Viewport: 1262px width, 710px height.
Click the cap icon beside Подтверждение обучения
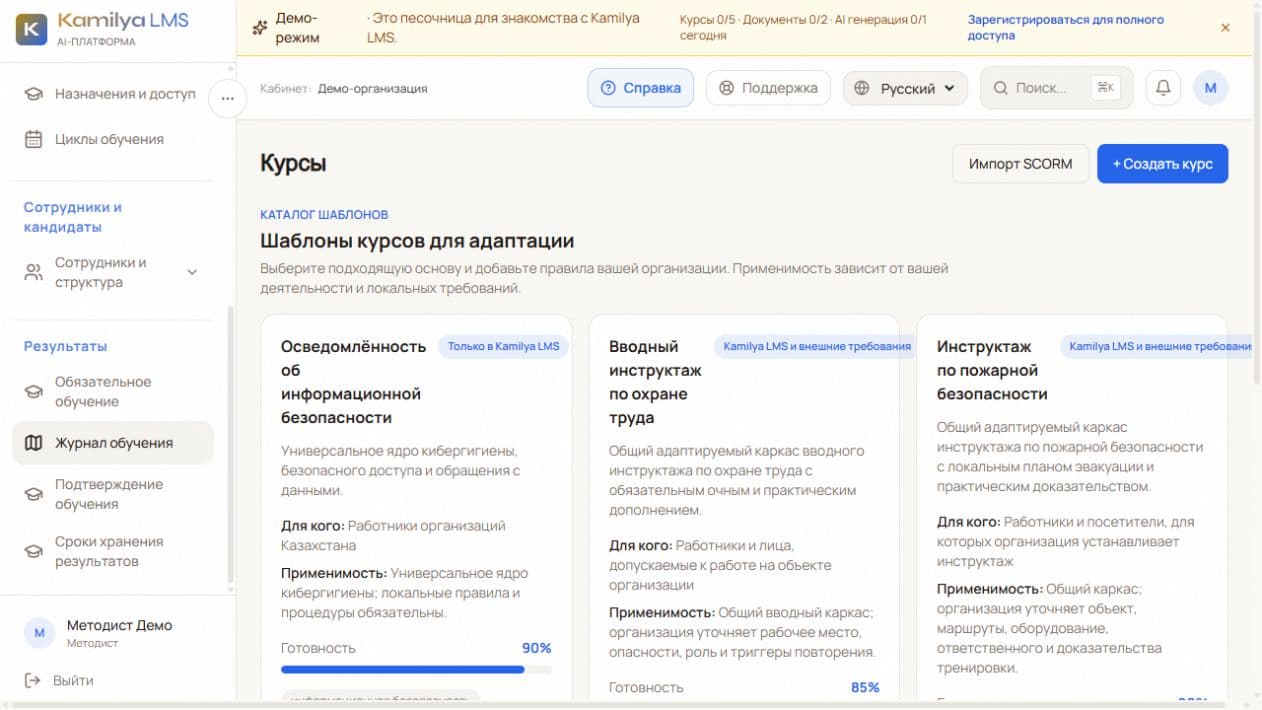pyautogui.click(x=34, y=494)
